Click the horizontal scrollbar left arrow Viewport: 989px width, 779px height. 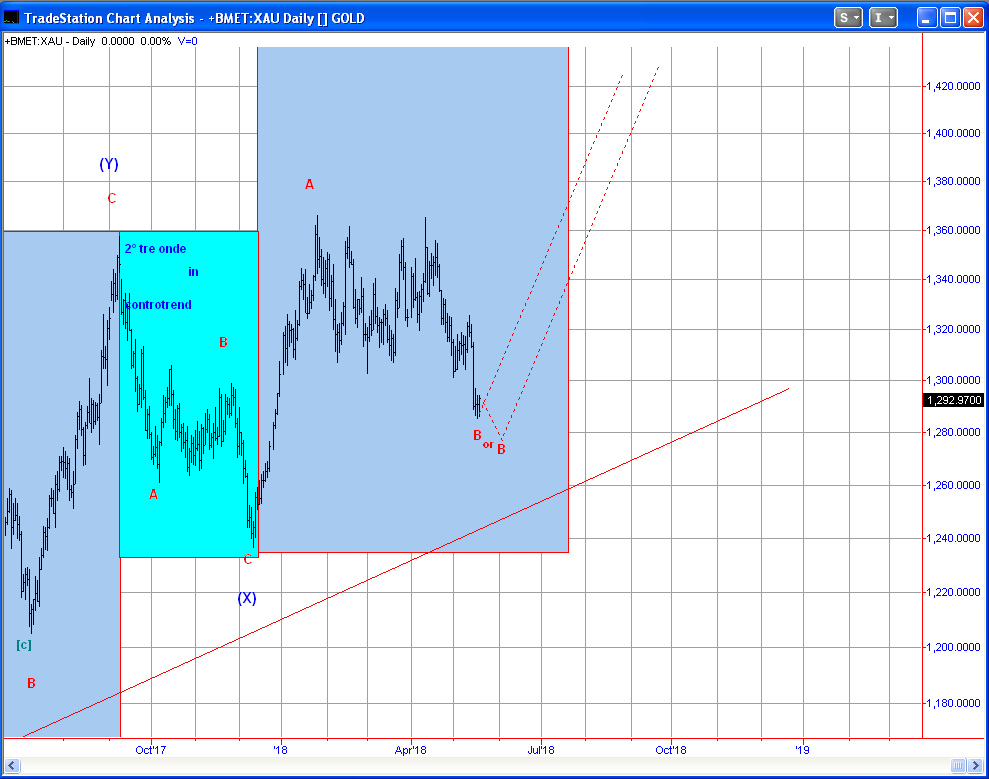coord(12,766)
